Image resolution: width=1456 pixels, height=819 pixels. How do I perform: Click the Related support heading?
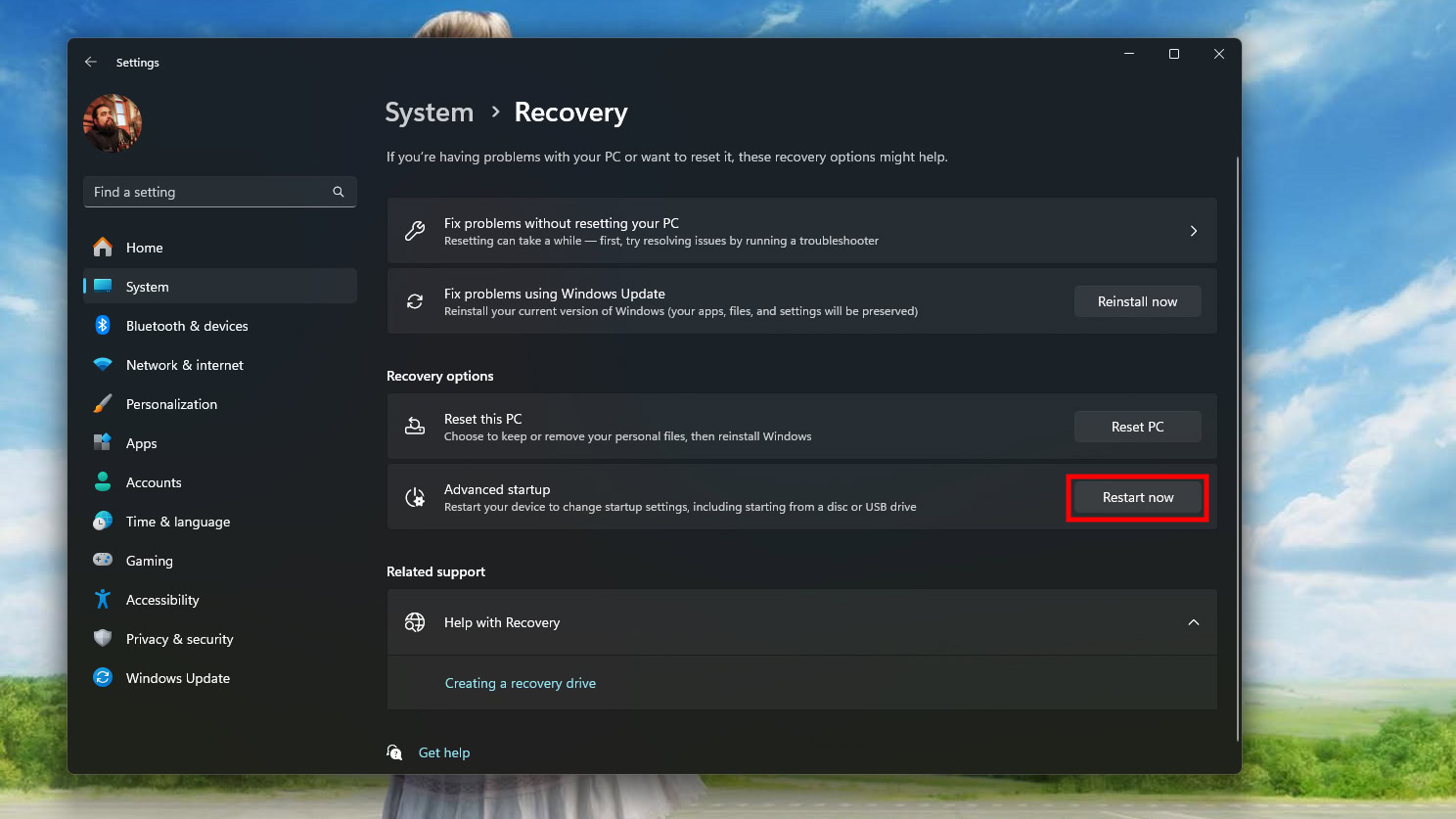pyautogui.click(x=435, y=571)
